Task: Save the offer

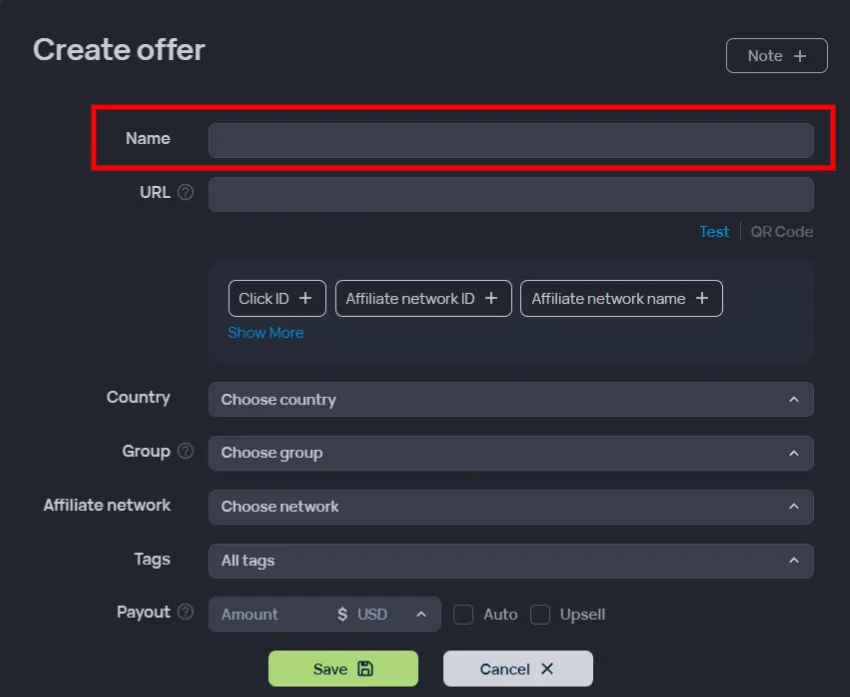Action: (x=343, y=669)
